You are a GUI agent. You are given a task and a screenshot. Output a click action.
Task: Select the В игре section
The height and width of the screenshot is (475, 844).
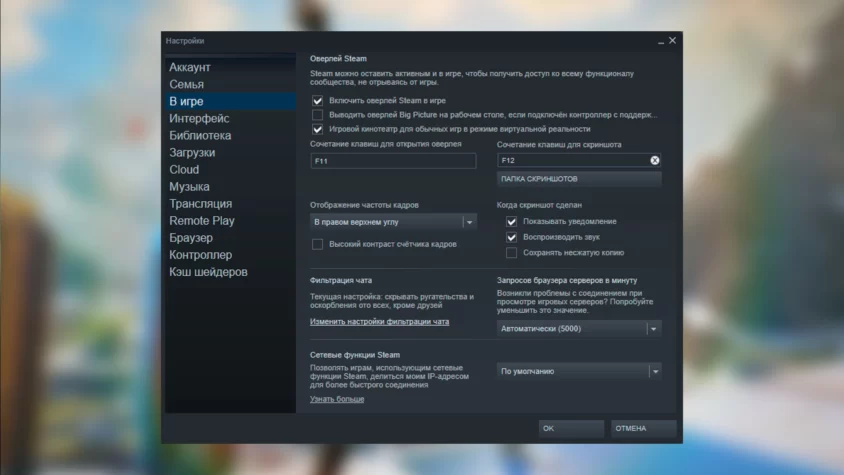pos(230,101)
